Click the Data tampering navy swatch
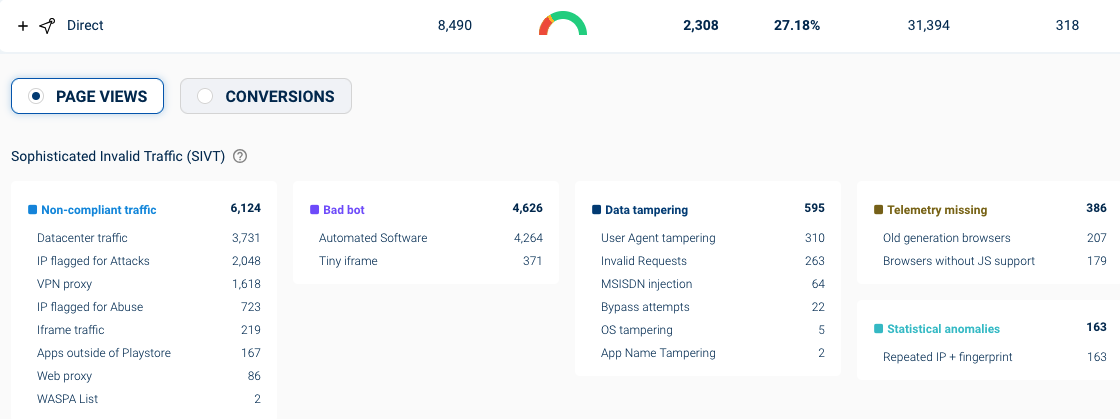This screenshot has width=1120, height=419. 596,210
